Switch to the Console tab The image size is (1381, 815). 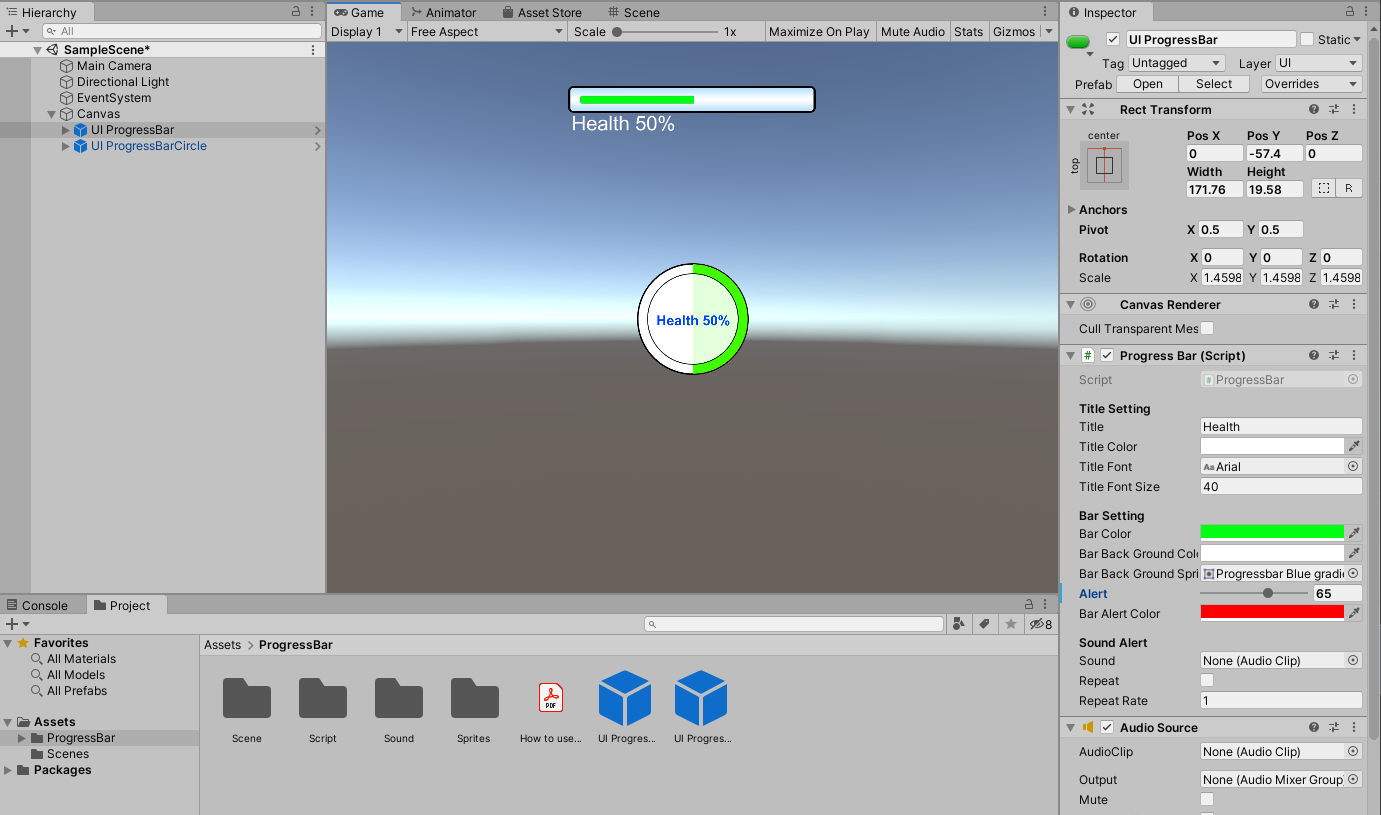(x=37, y=605)
